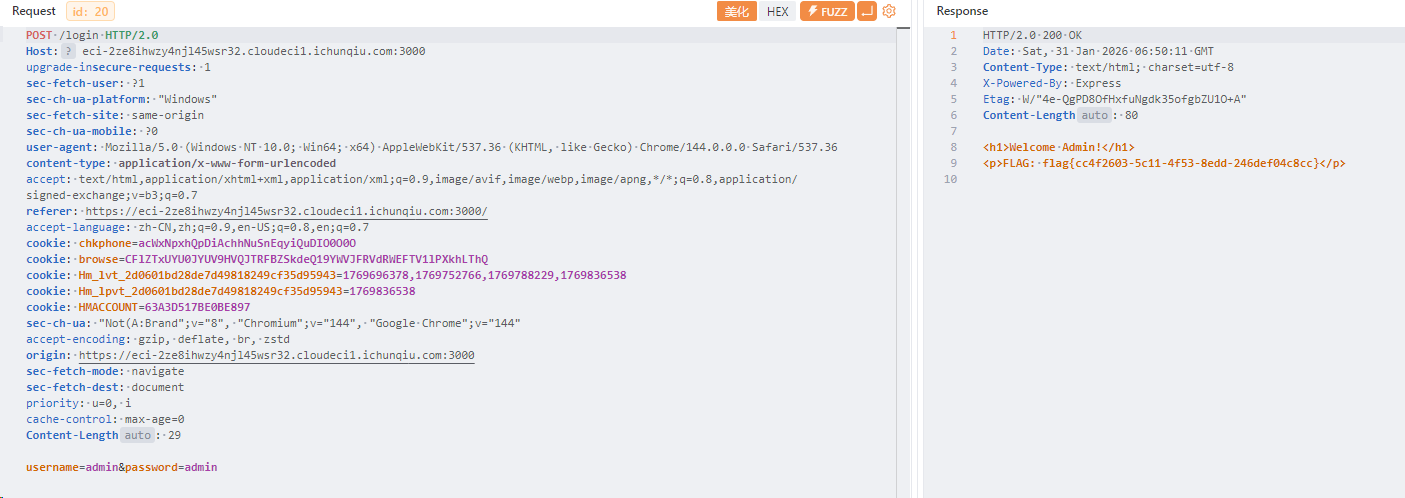Click the question mark badge beside Host
Image resolution: width=1405 pixels, height=498 pixels.
(x=69, y=51)
